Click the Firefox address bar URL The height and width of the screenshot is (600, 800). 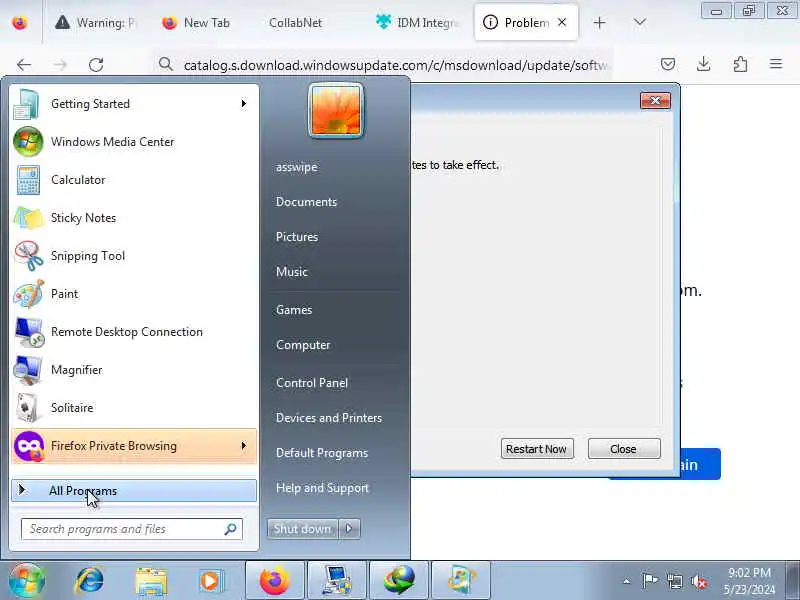(x=395, y=65)
